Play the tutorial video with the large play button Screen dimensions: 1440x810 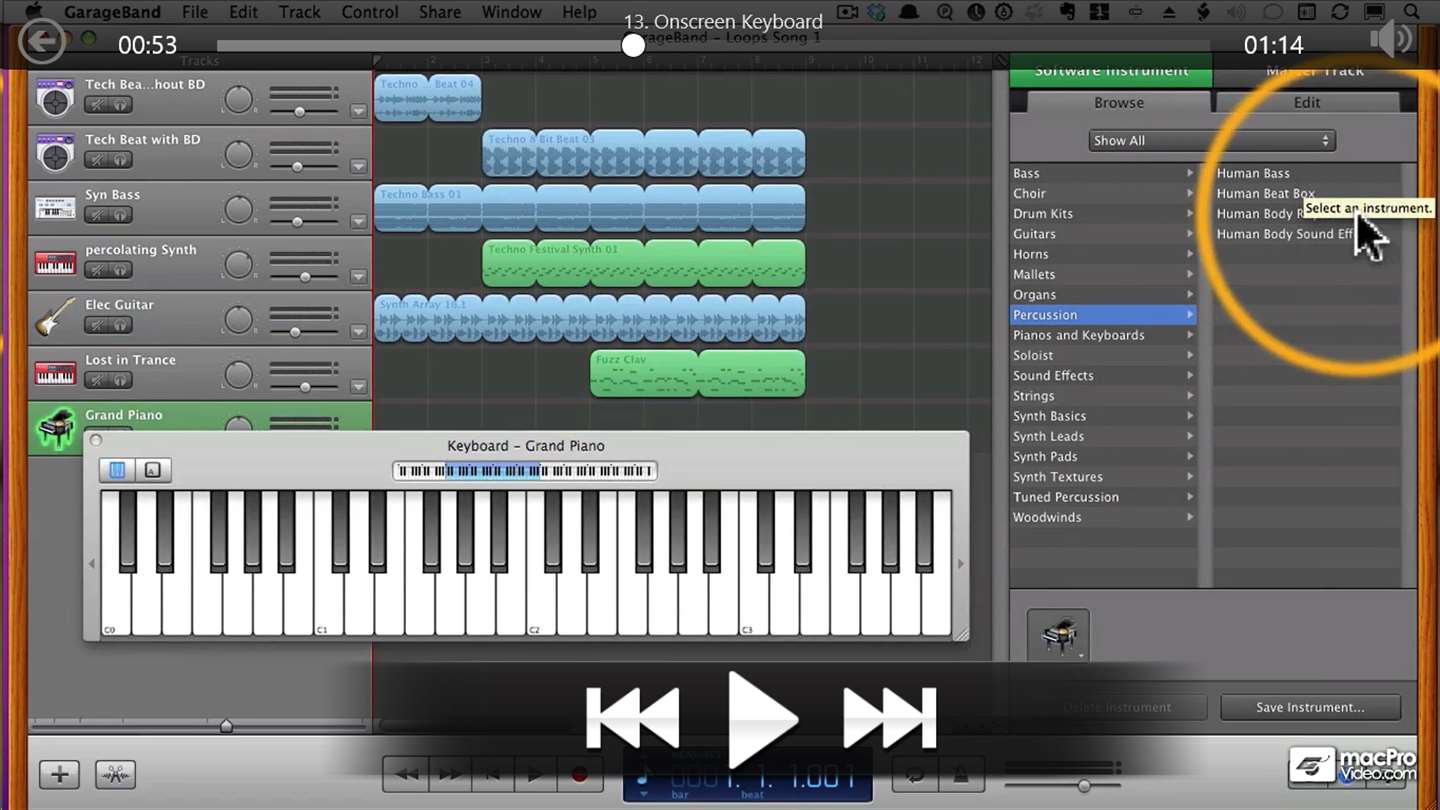pos(762,718)
